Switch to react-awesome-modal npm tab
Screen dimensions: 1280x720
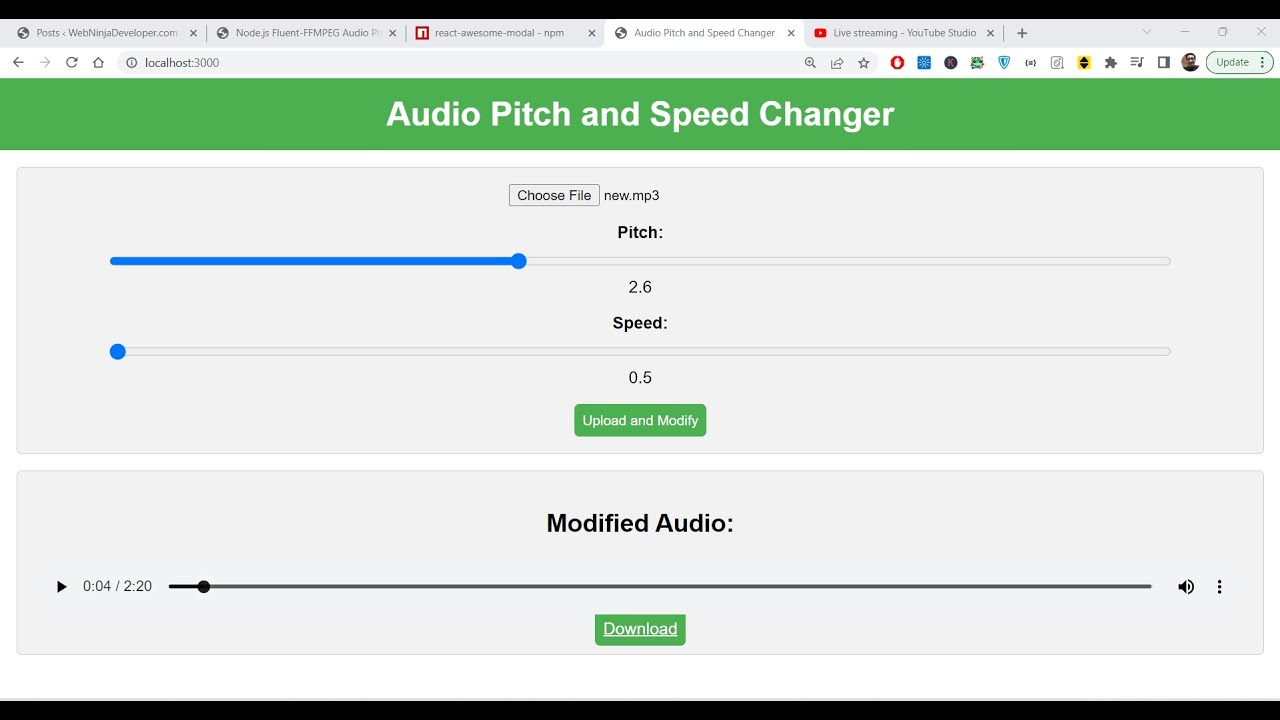click(499, 33)
